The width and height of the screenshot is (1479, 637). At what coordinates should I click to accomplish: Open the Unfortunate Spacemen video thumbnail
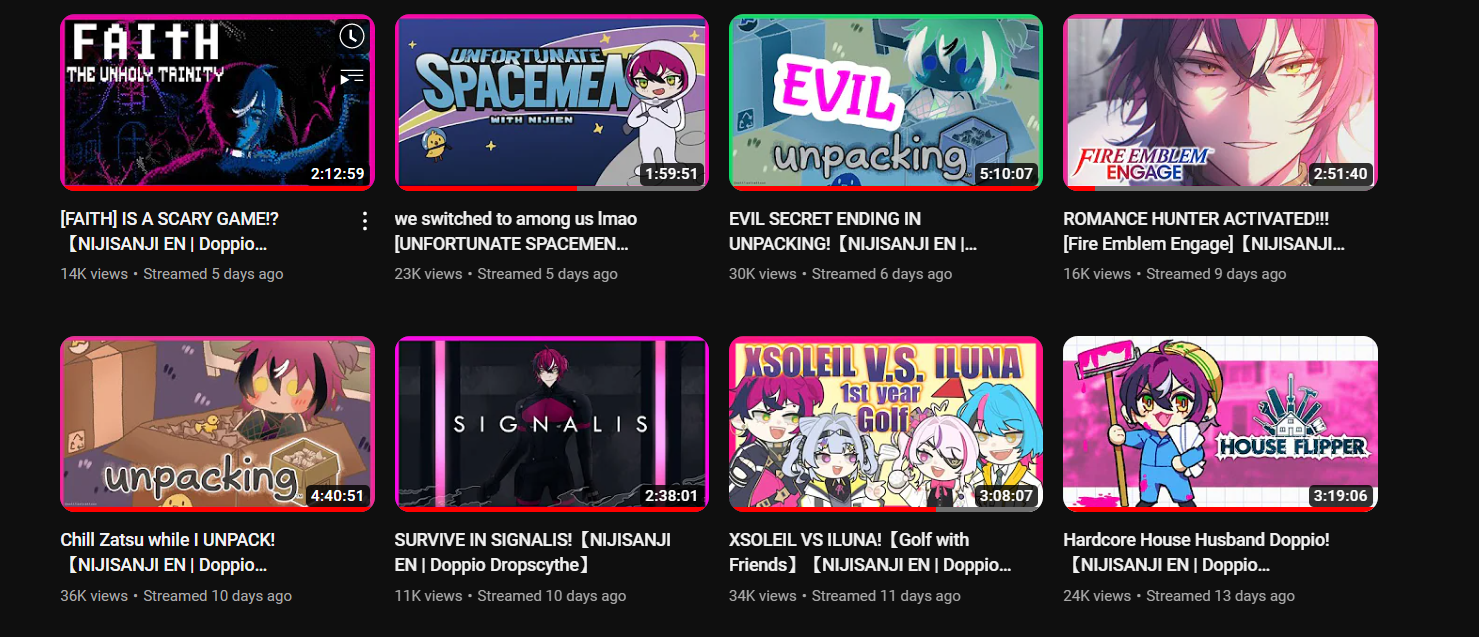[x=552, y=101]
